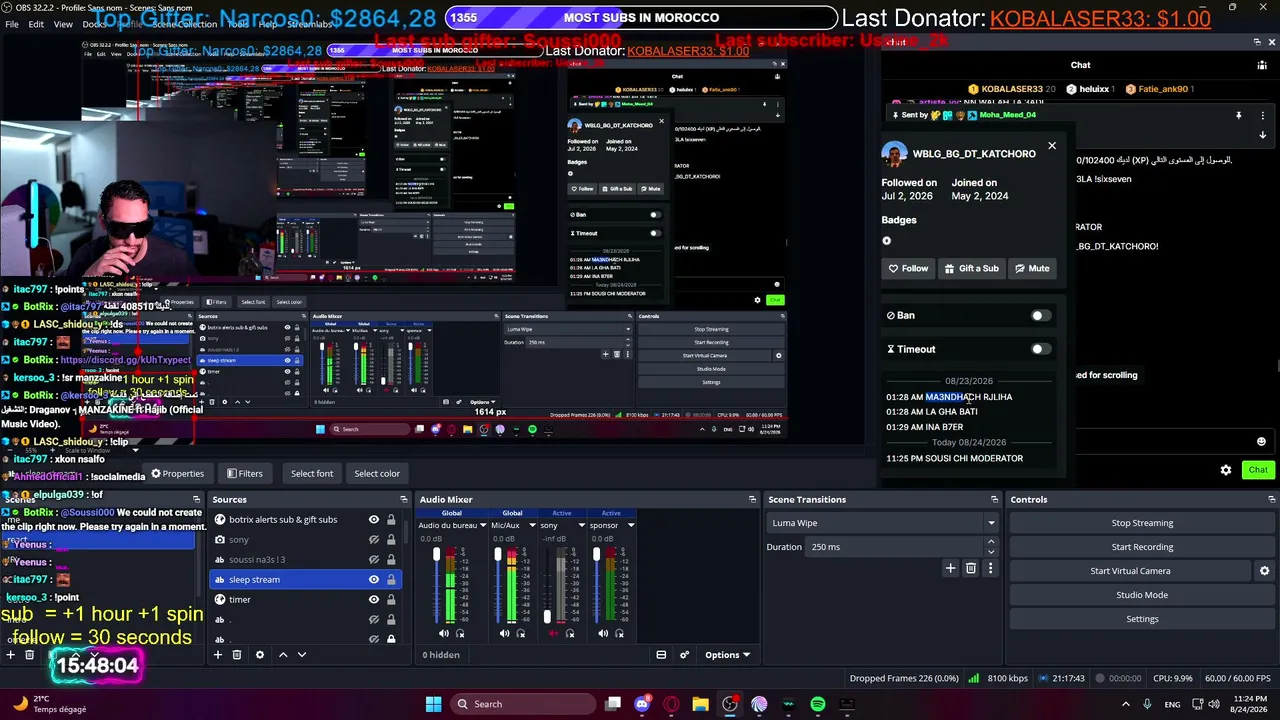Hide botrix alerts sub & gift subs source
Screen dimensions: 1280x720
click(374, 520)
